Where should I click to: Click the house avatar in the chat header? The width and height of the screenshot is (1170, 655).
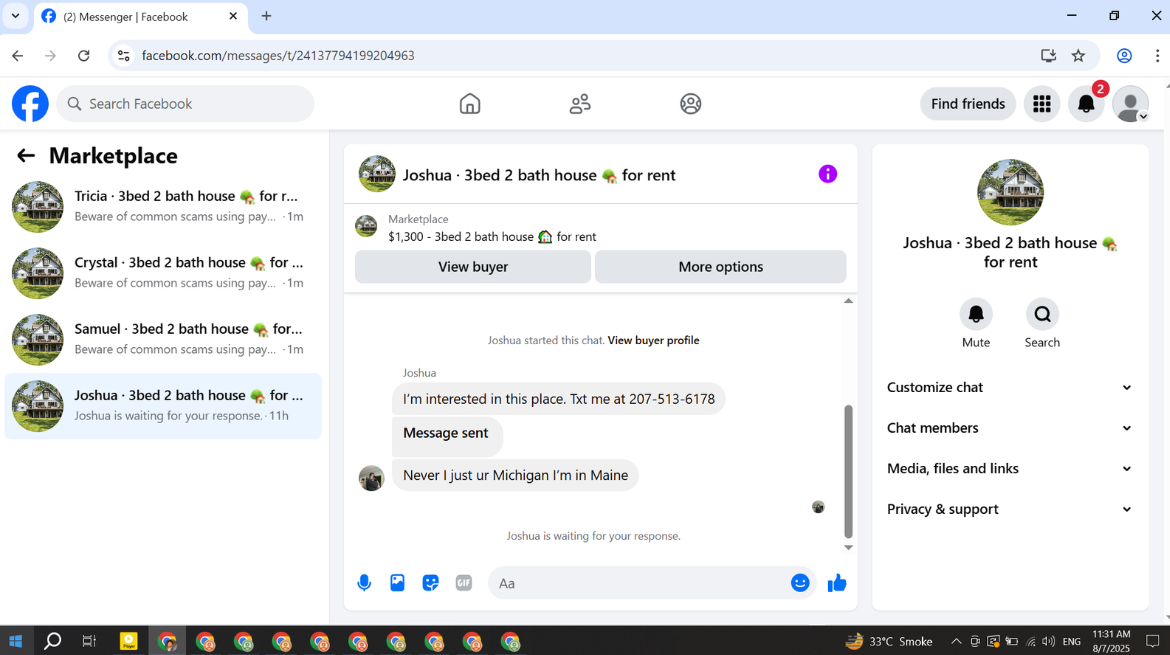click(377, 174)
